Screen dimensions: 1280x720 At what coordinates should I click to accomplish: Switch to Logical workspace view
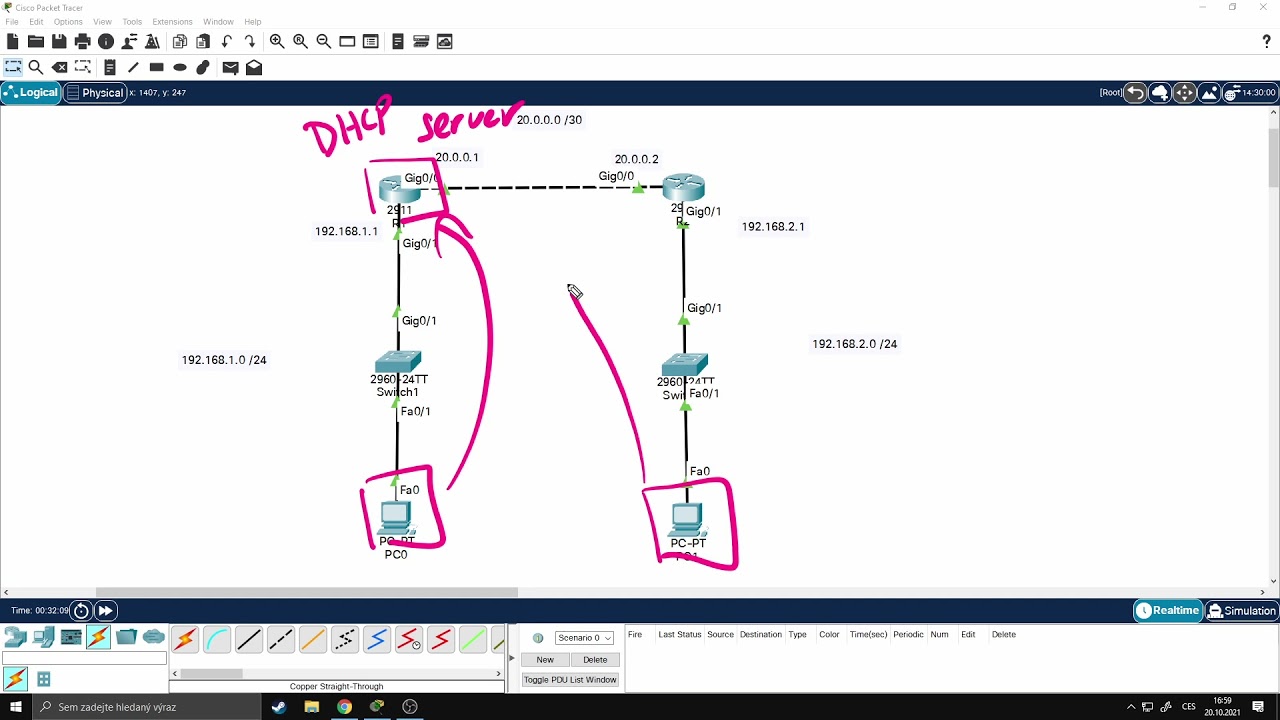coord(31,92)
